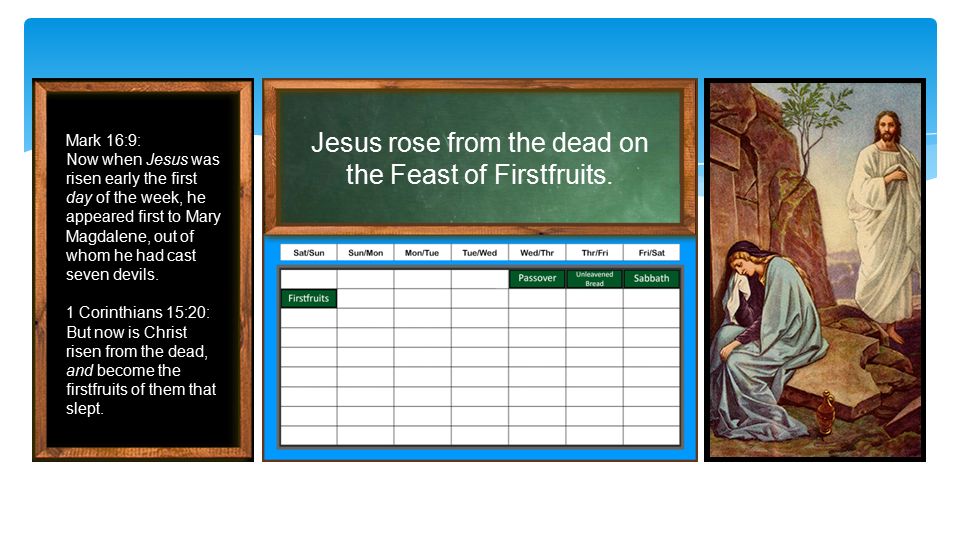Click the Wed/Thr column header
The height and width of the screenshot is (540, 960).
pyautogui.click(x=537, y=253)
